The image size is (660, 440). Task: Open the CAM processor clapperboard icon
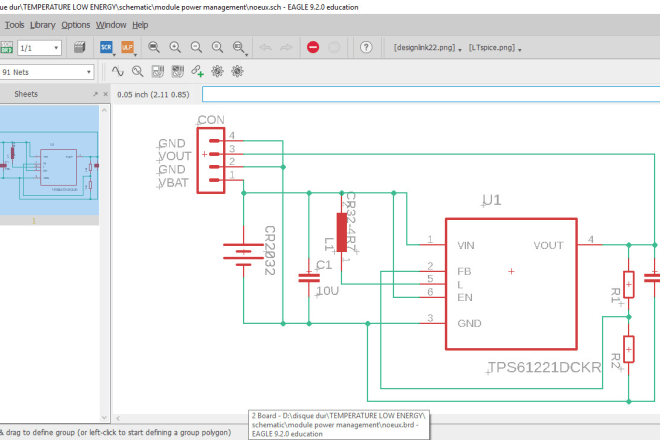click(x=80, y=47)
